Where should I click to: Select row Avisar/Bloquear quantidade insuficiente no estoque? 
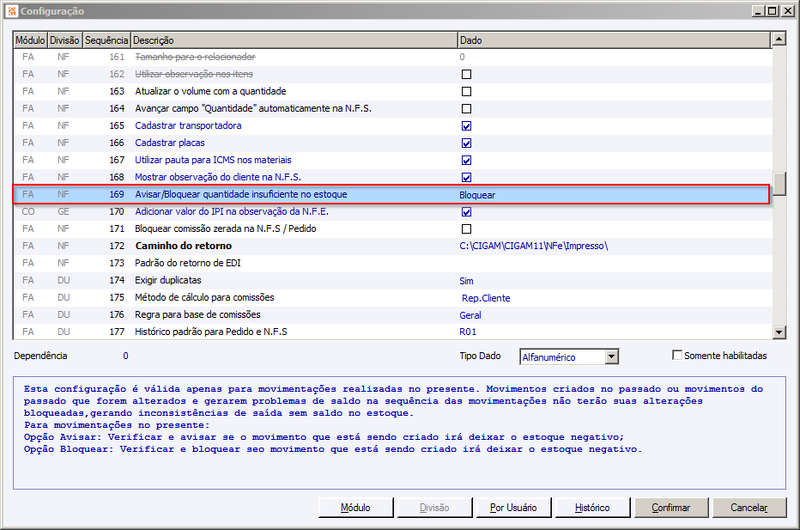[x=391, y=194]
